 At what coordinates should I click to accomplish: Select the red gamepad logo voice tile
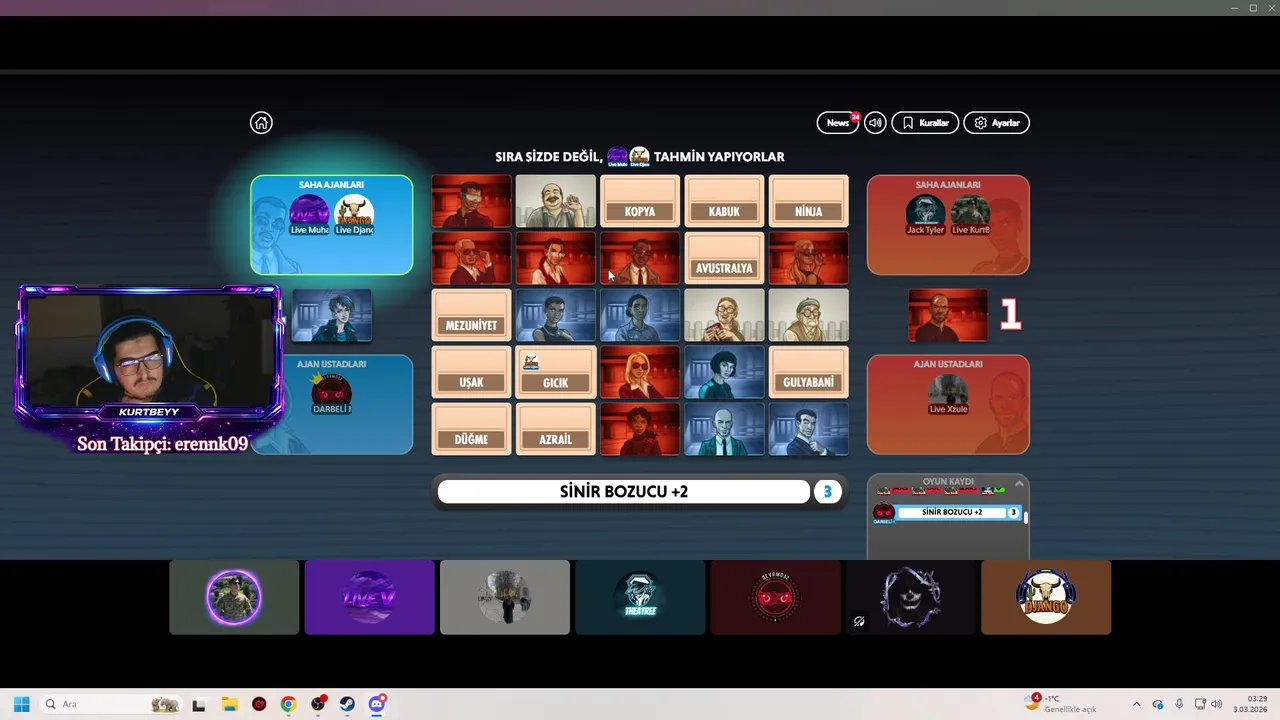tap(776, 597)
